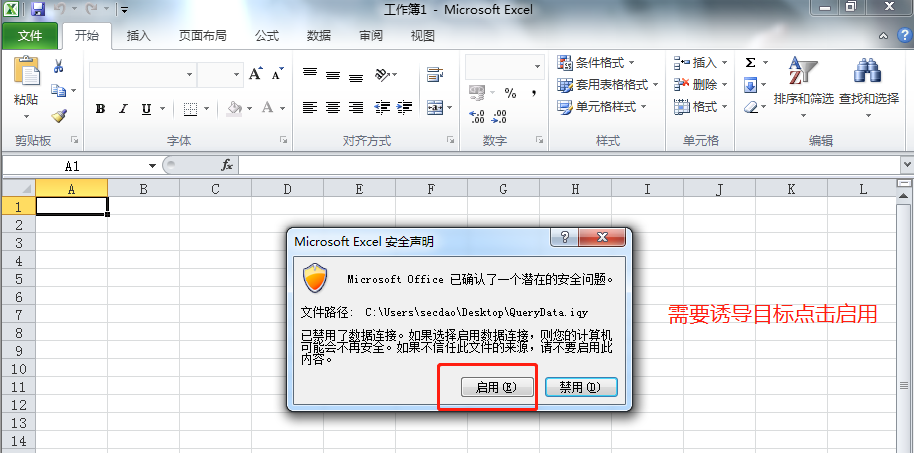Click the Decrease Indent icon
The image size is (914, 453).
382,107
